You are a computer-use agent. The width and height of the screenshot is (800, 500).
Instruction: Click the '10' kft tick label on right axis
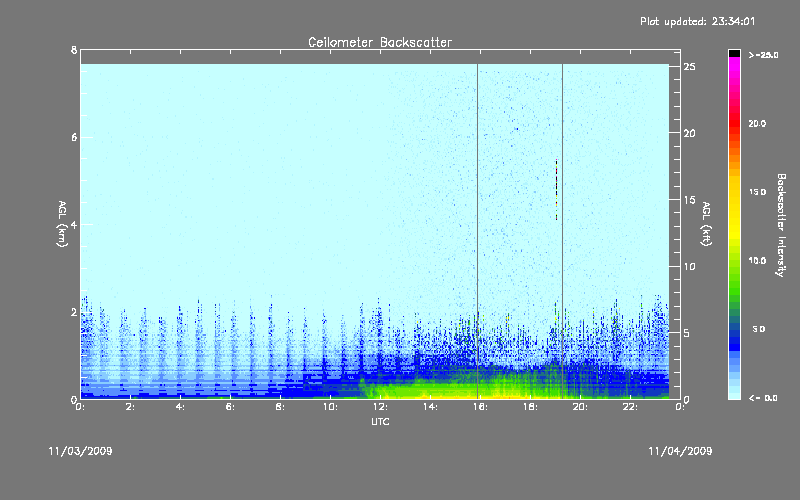click(689, 266)
